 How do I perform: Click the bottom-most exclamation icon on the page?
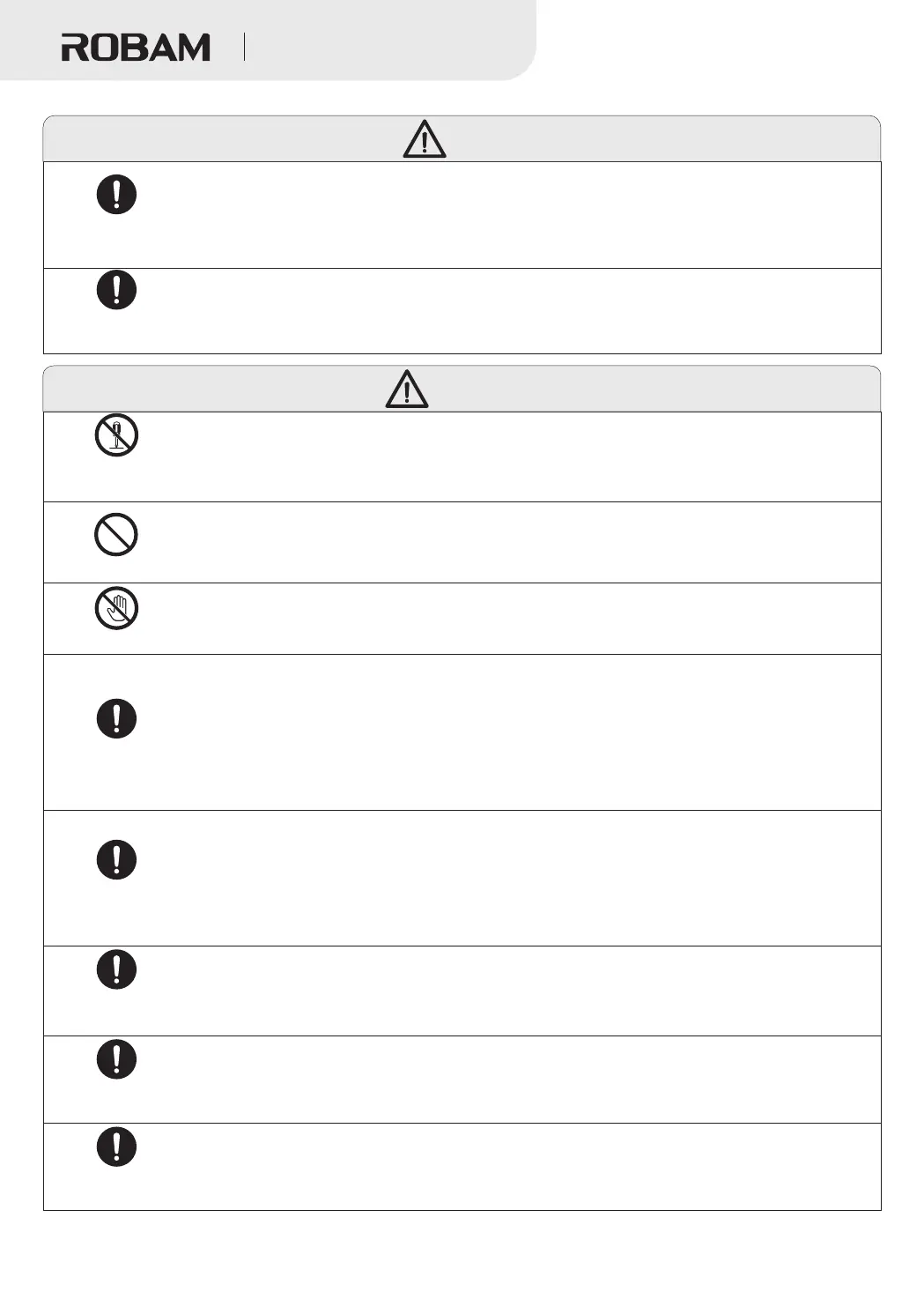click(x=116, y=1147)
